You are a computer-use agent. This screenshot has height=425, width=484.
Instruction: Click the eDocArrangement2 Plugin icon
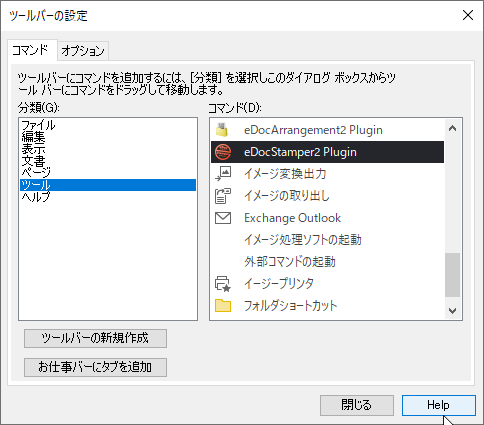[222, 130]
